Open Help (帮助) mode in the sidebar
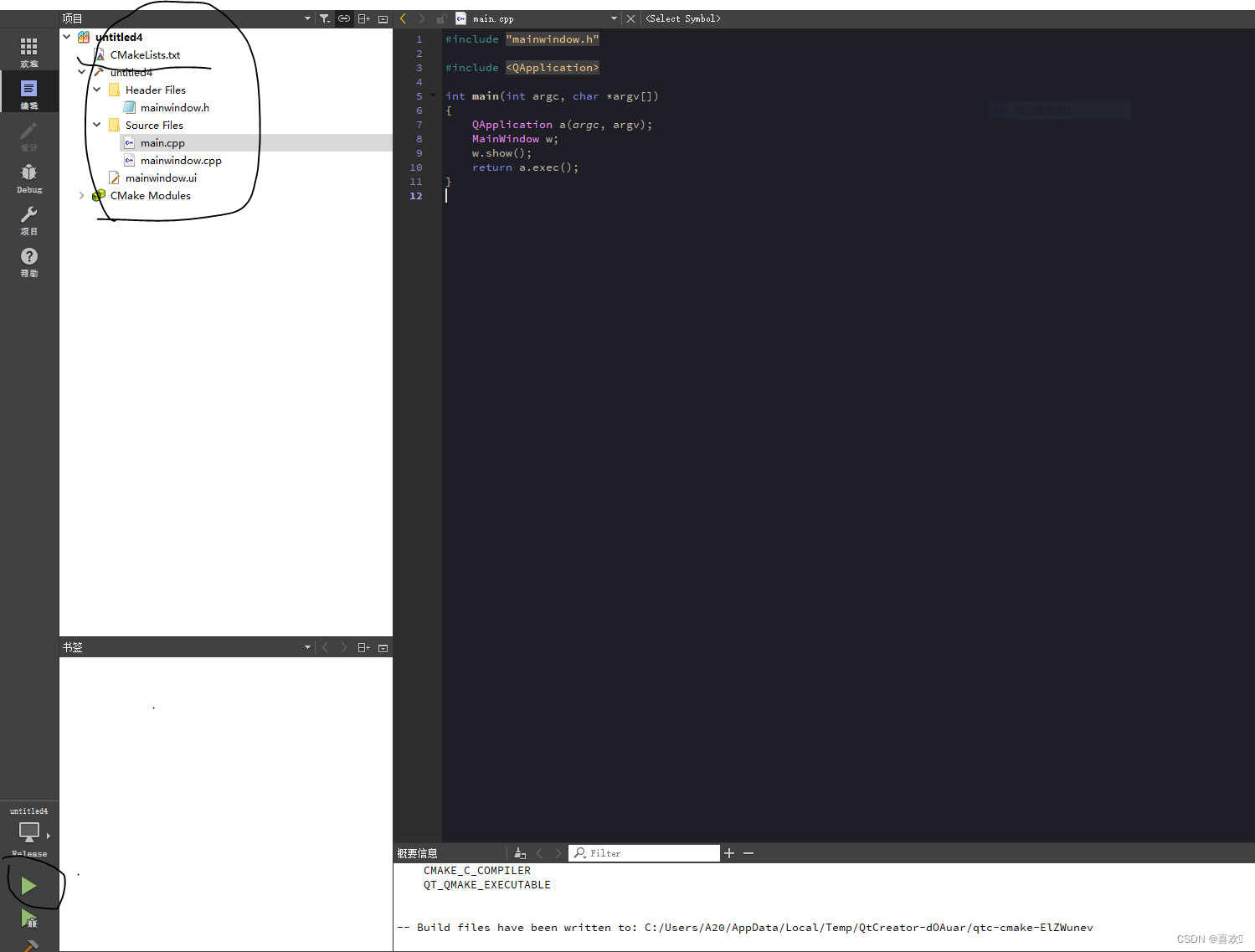1255x952 pixels. click(28, 261)
